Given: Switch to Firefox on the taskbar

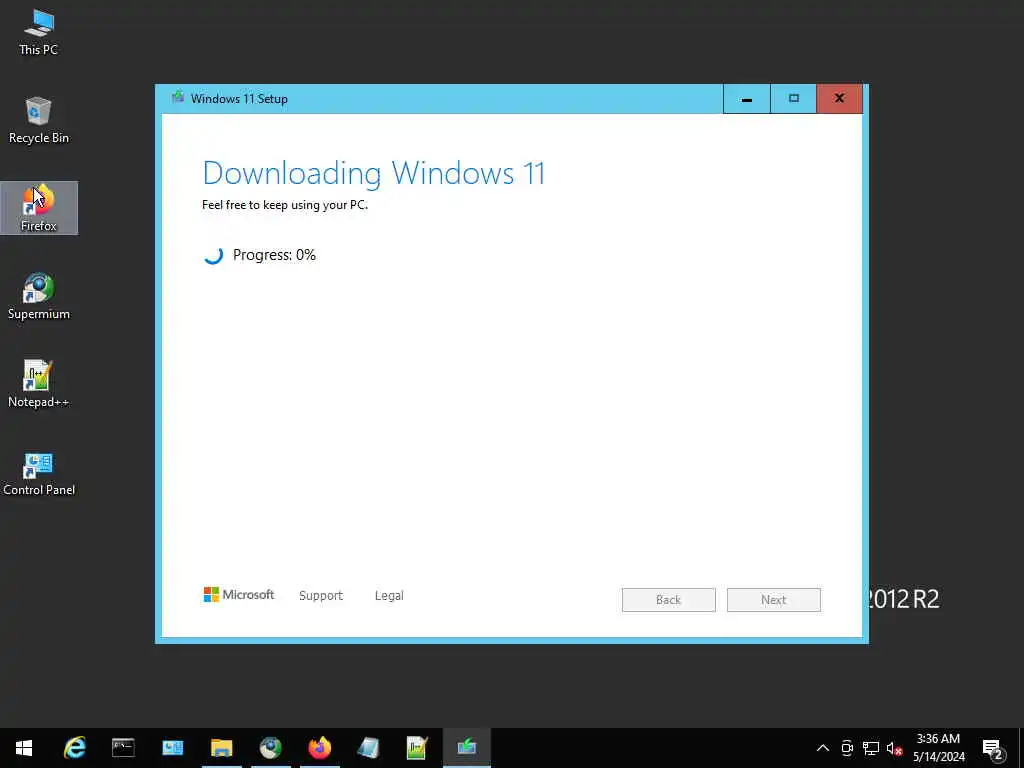Looking at the screenshot, I should tap(319, 748).
